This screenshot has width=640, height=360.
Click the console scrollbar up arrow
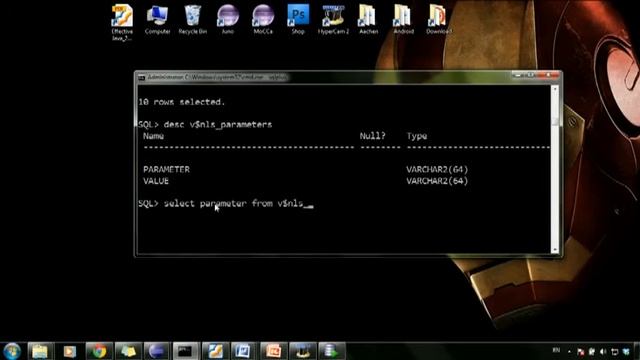coord(555,89)
